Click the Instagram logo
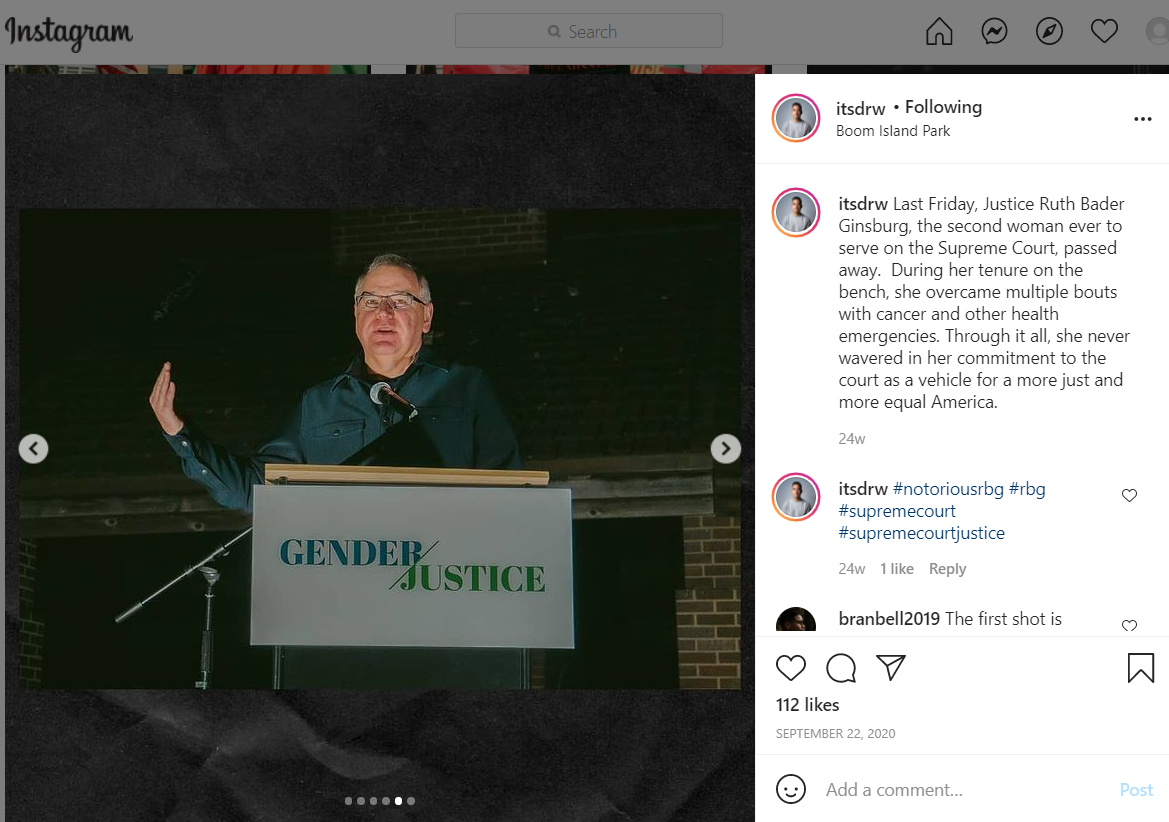 tap(69, 33)
